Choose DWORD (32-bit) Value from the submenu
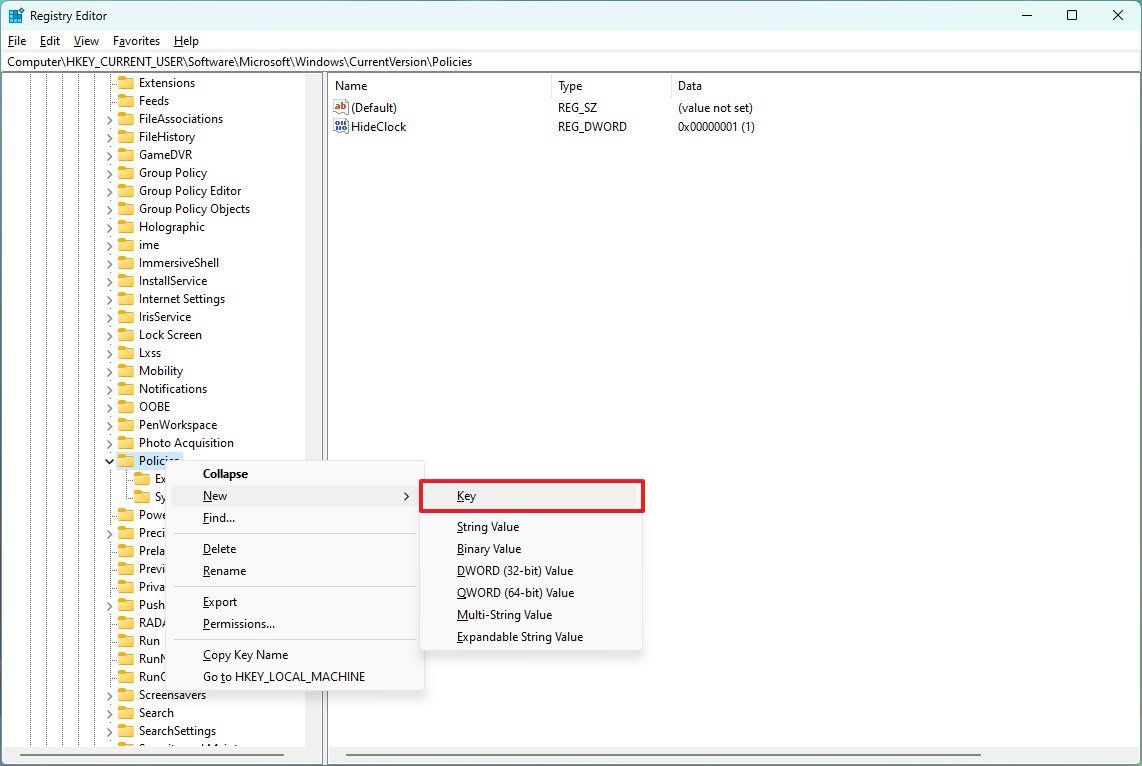Image resolution: width=1142 pixels, height=766 pixels. pos(516,570)
